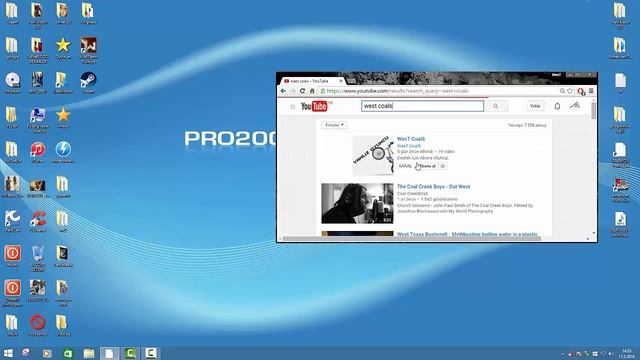Open the Windows Start button

[x=8, y=353]
